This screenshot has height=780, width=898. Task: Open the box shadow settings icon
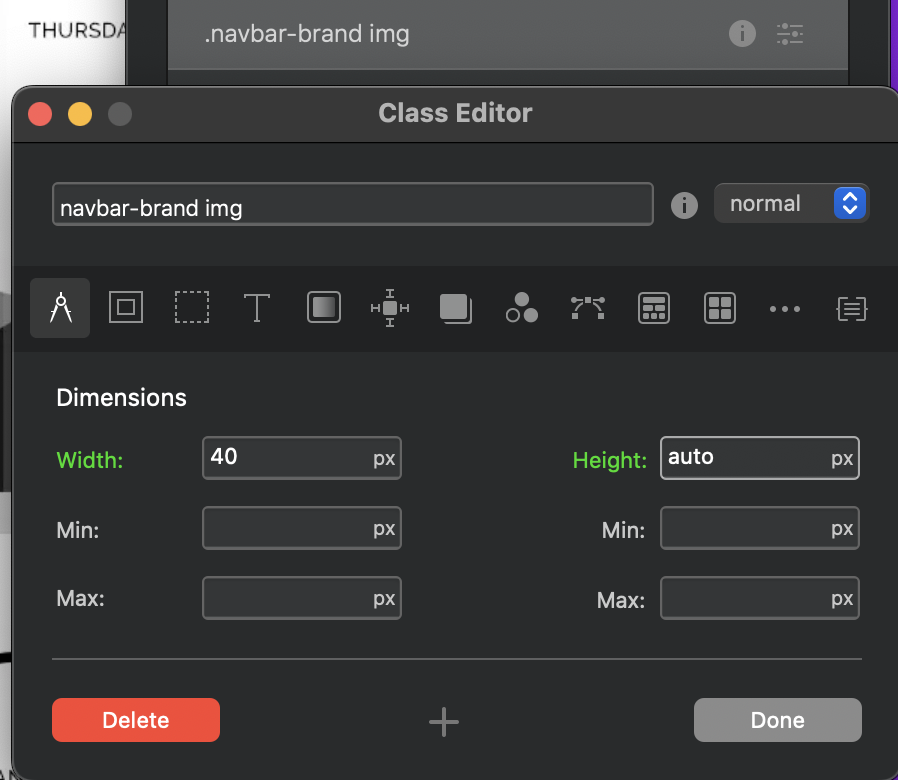[x=455, y=308]
